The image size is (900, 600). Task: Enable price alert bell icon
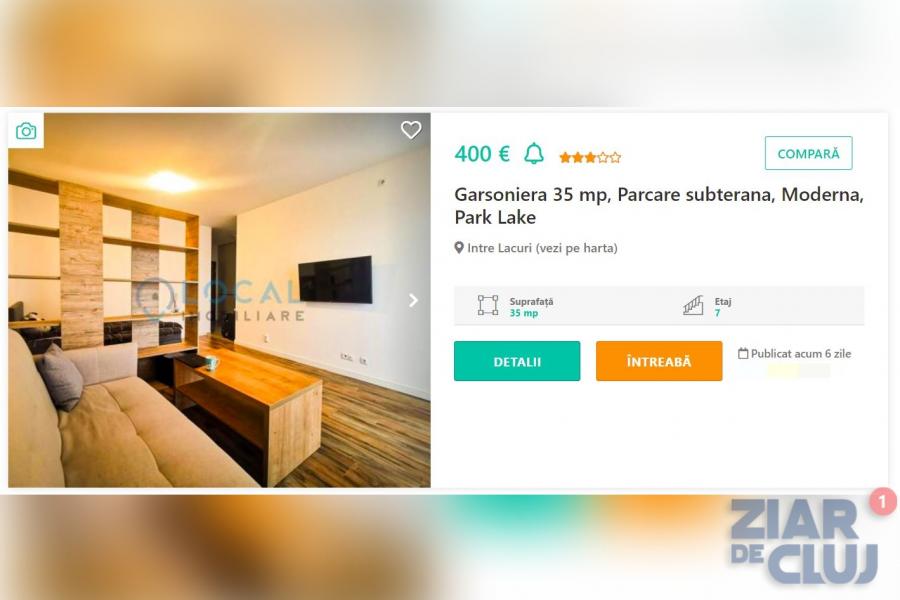pyautogui.click(x=534, y=153)
